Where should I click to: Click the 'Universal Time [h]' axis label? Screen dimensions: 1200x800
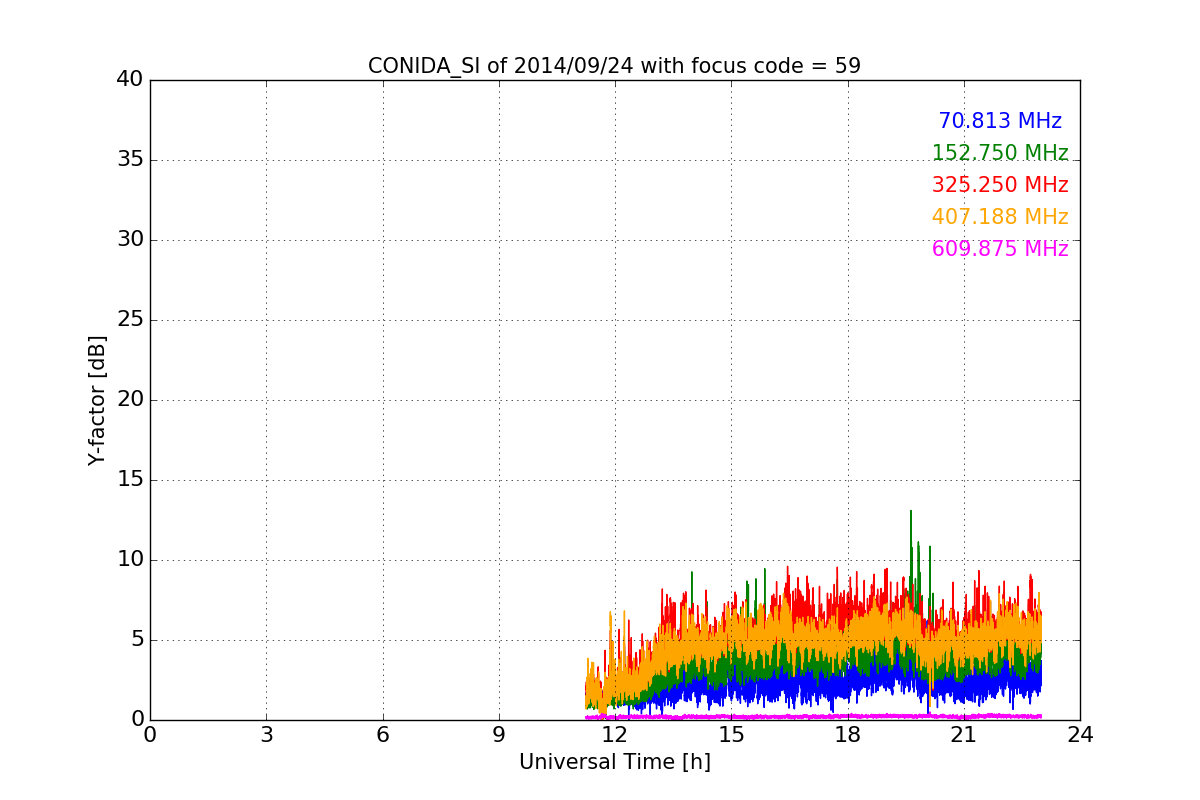(x=614, y=762)
